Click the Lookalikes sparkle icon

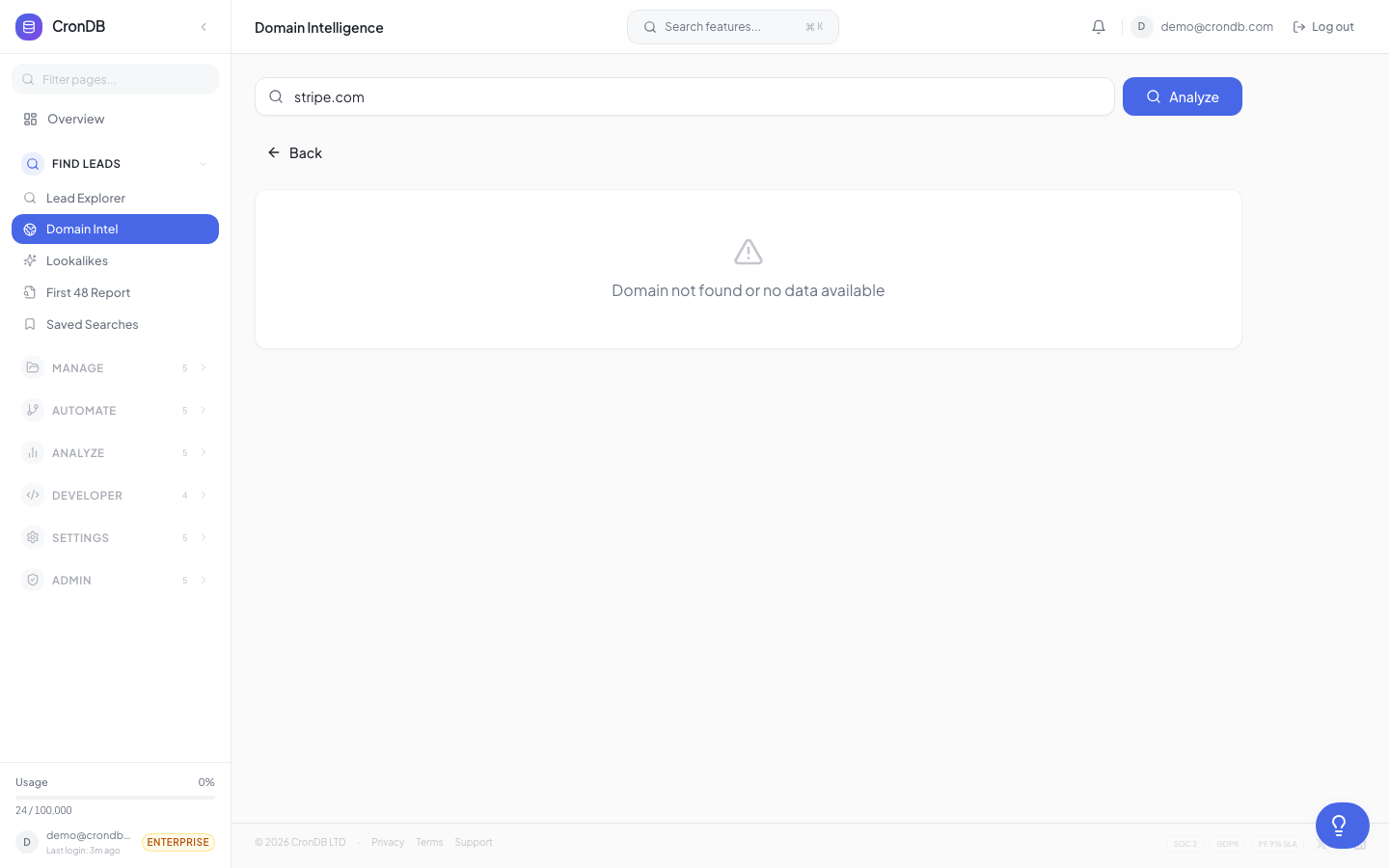point(30,260)
